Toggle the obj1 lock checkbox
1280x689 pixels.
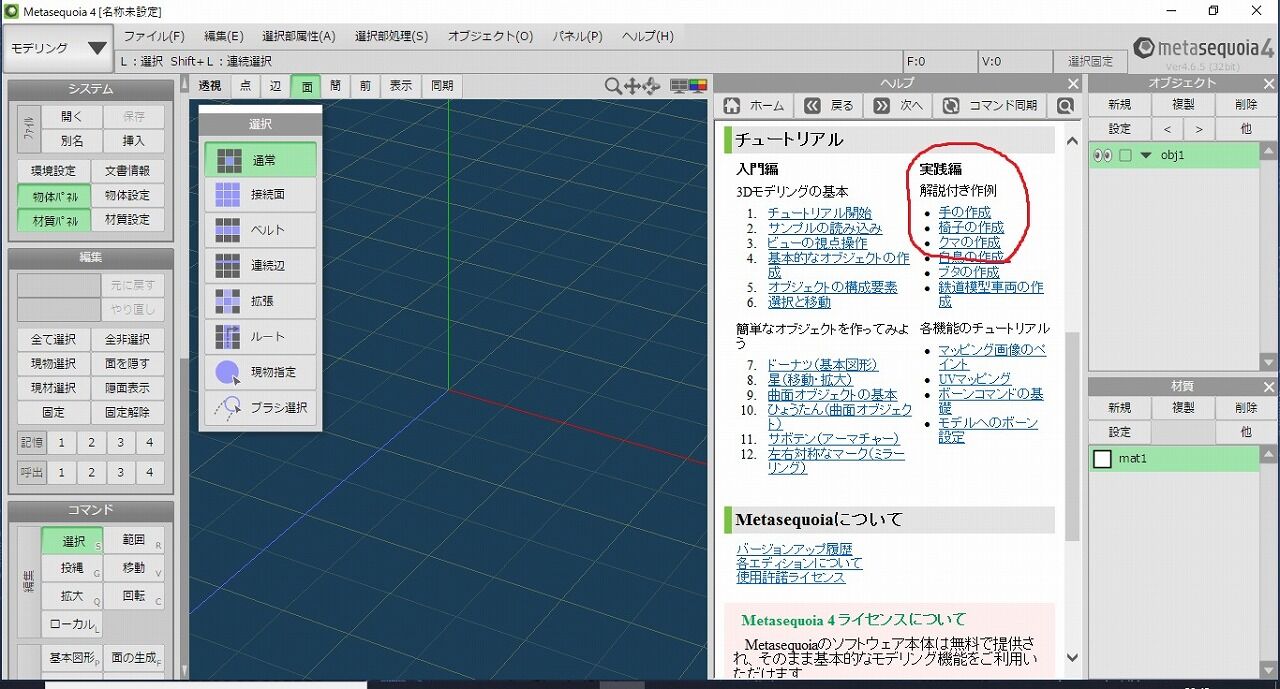(x=1125, y=156)
